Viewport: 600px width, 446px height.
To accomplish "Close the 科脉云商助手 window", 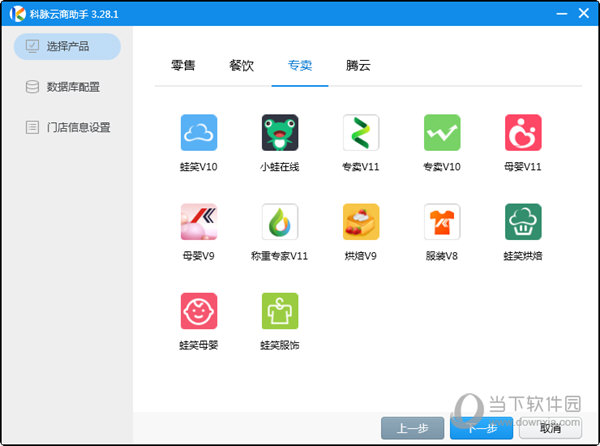I will tap(584, 13).
